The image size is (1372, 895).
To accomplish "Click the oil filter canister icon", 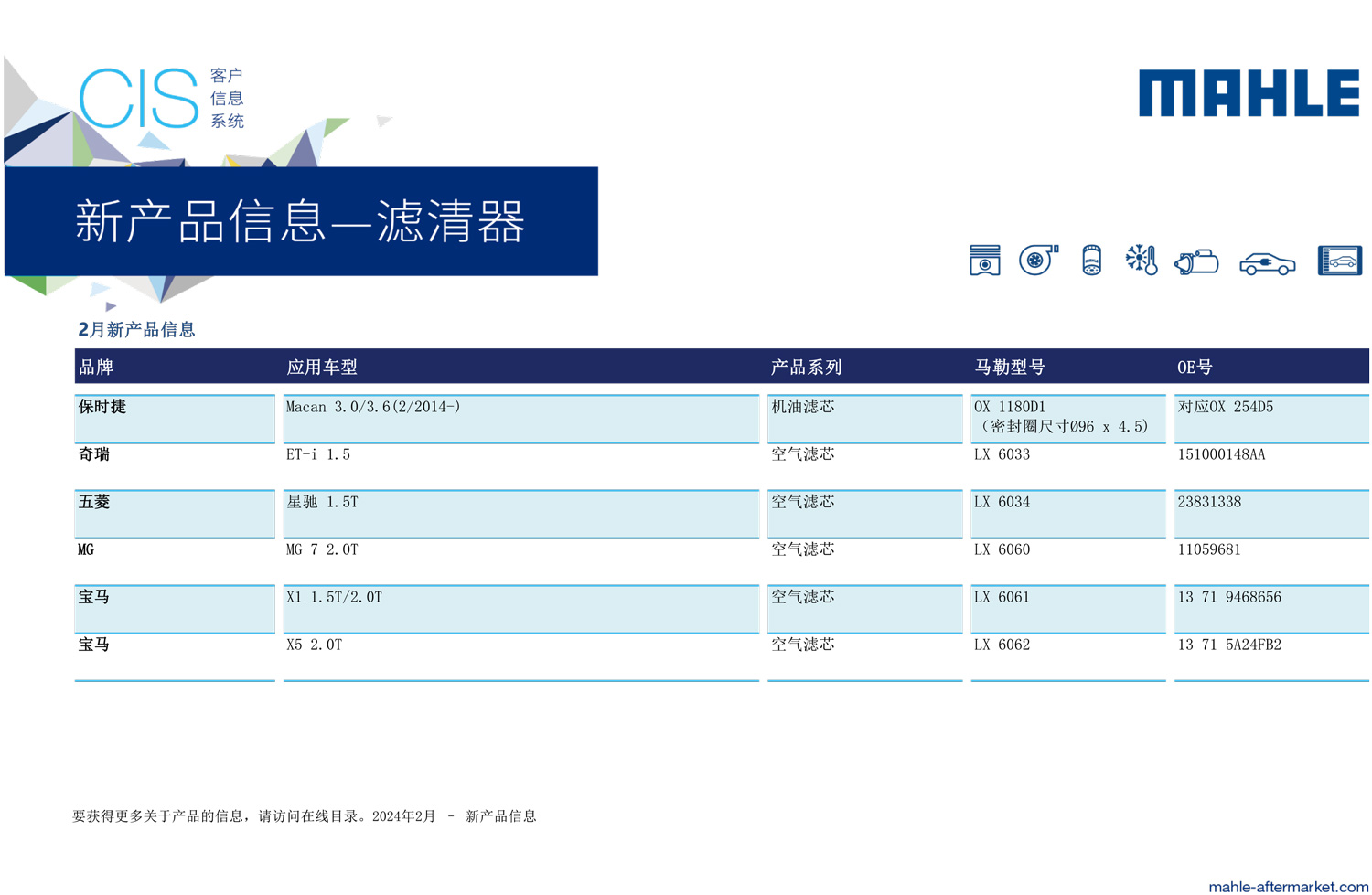I will 1091,261.
